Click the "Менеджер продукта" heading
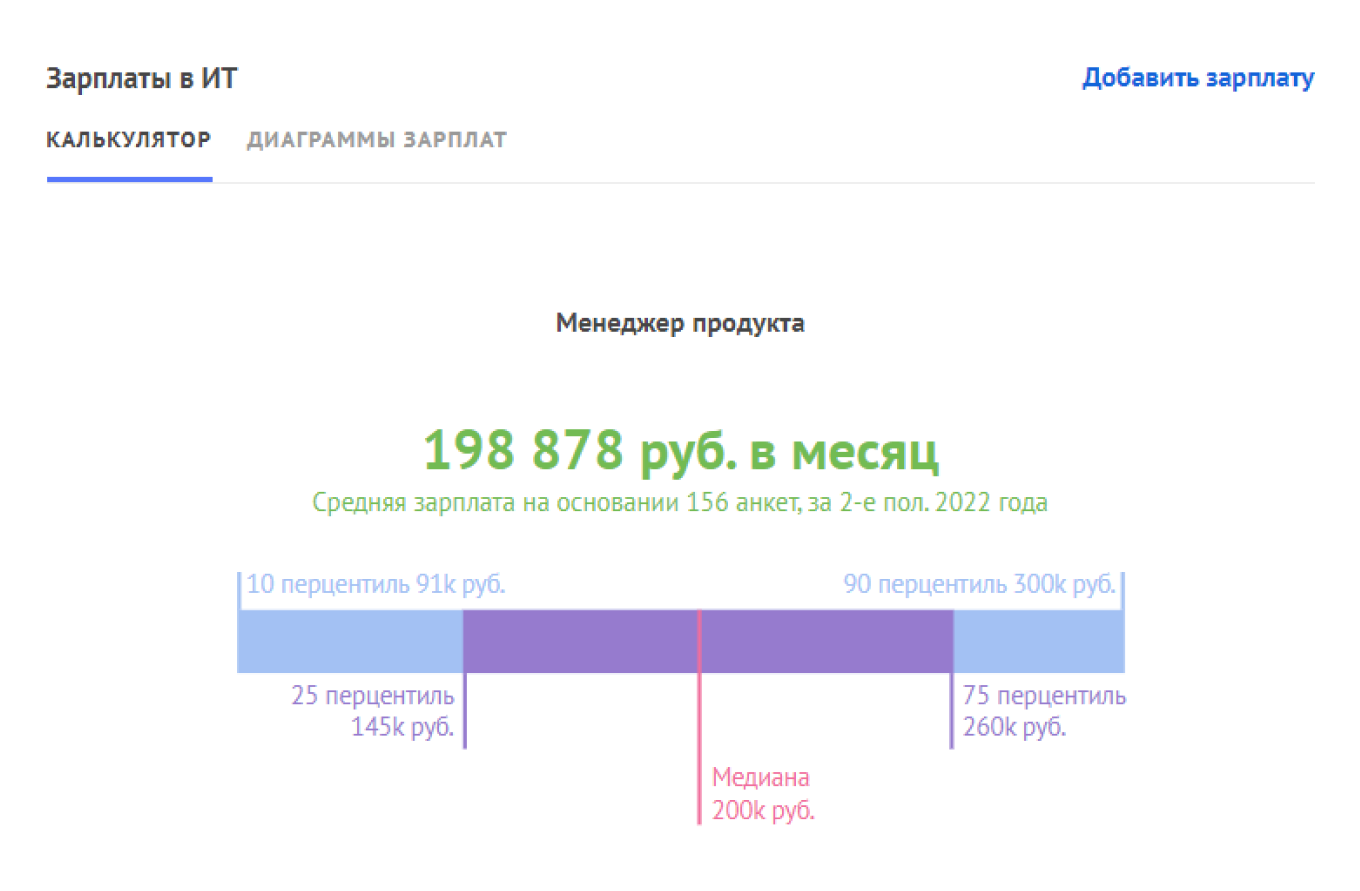Viewport: 1360px width, 891px height. pyautogui.click(x=680, y=323)
